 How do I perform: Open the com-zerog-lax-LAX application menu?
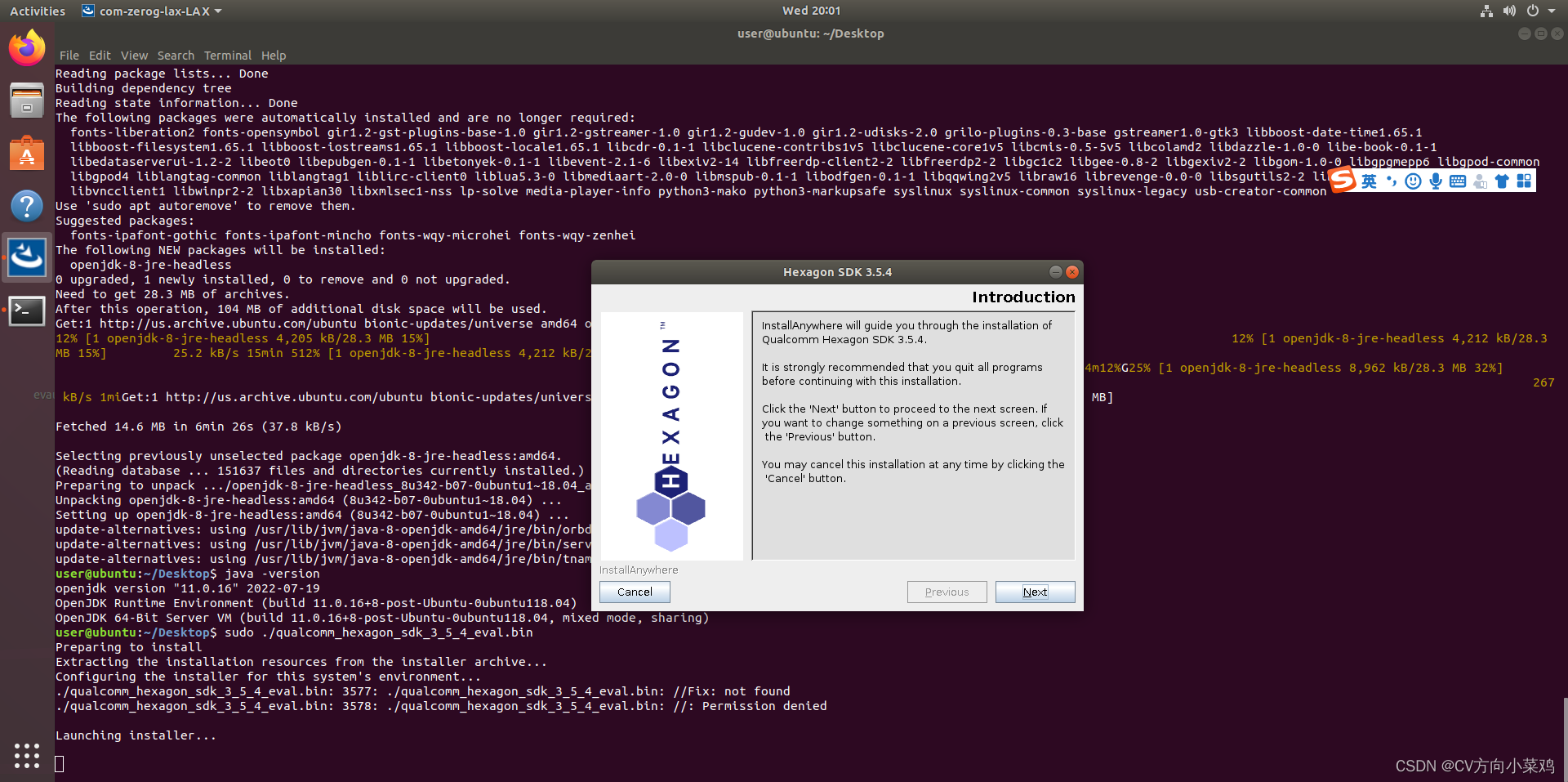point(152,11)
